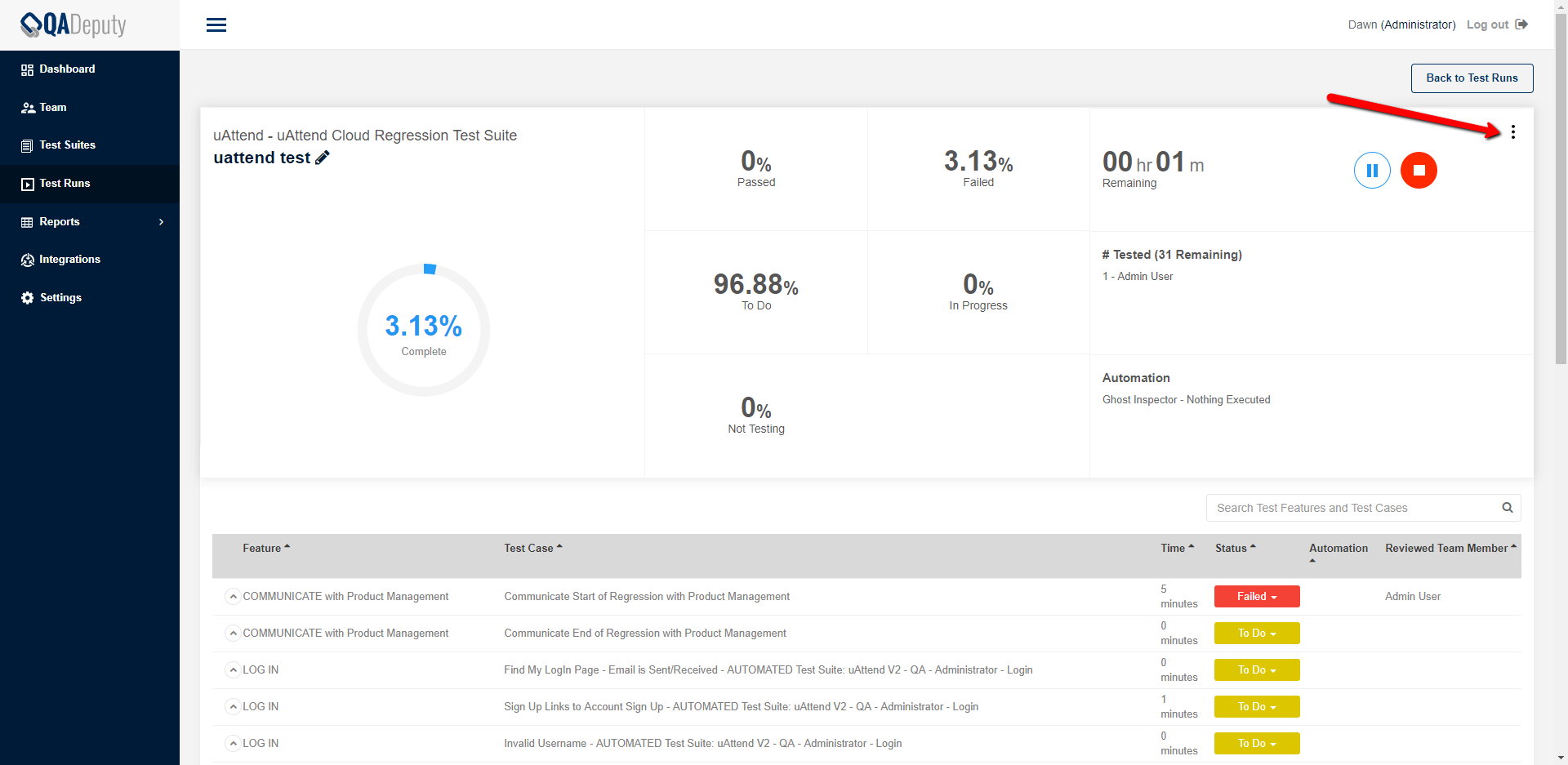Open the three-dot options menu

(1513, 132)
